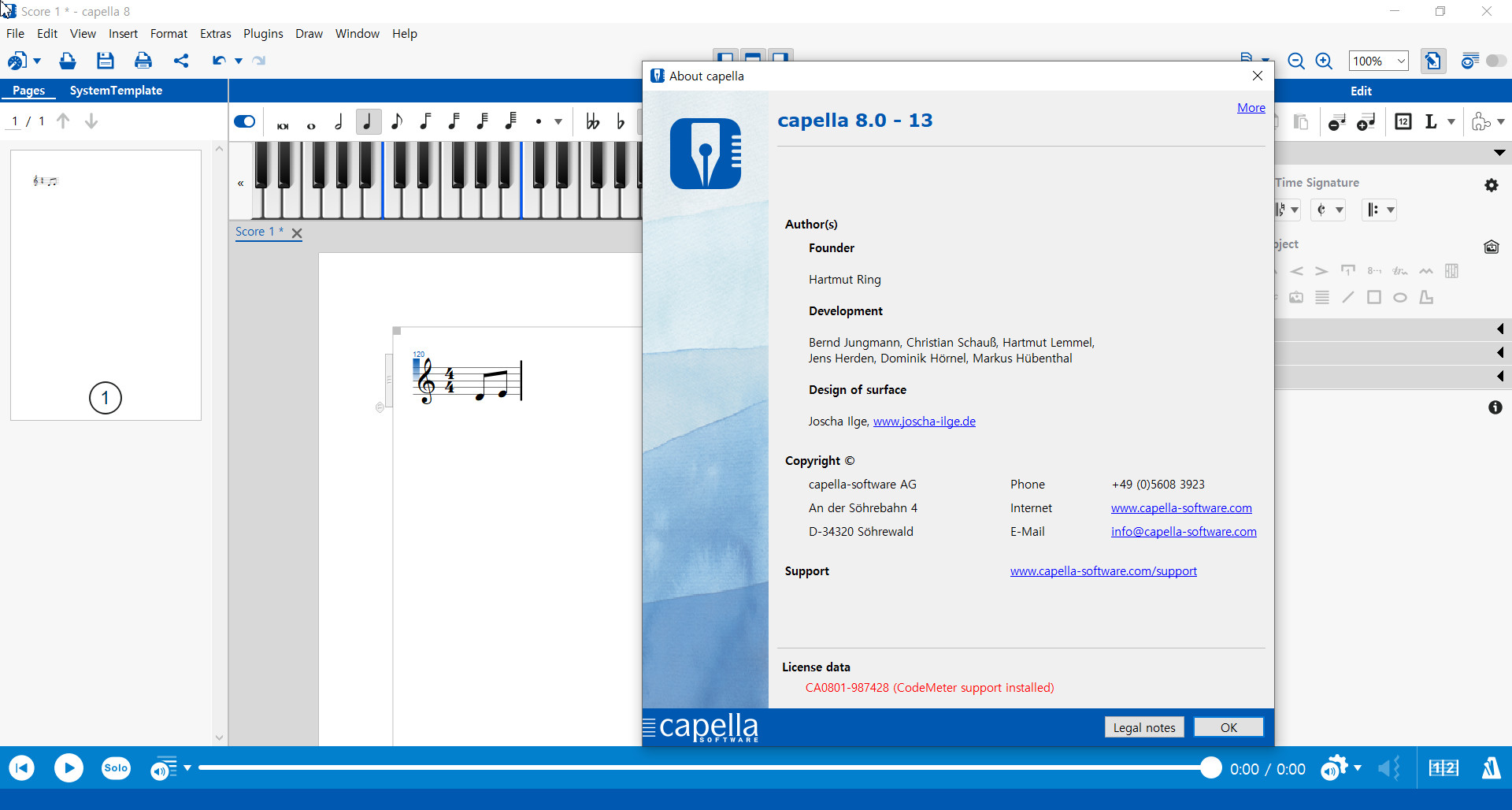Open the zoom 100% combo box
Viewport: 1512px width, 810px height.
1378,61
